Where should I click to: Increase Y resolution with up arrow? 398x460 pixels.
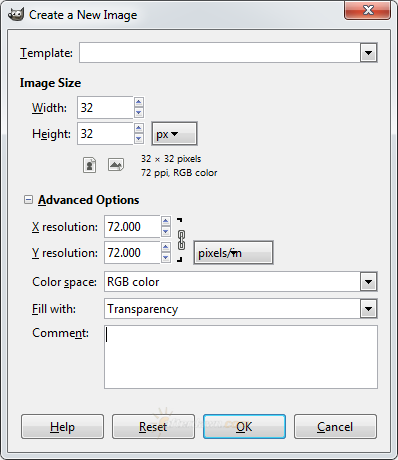[166, 247]
